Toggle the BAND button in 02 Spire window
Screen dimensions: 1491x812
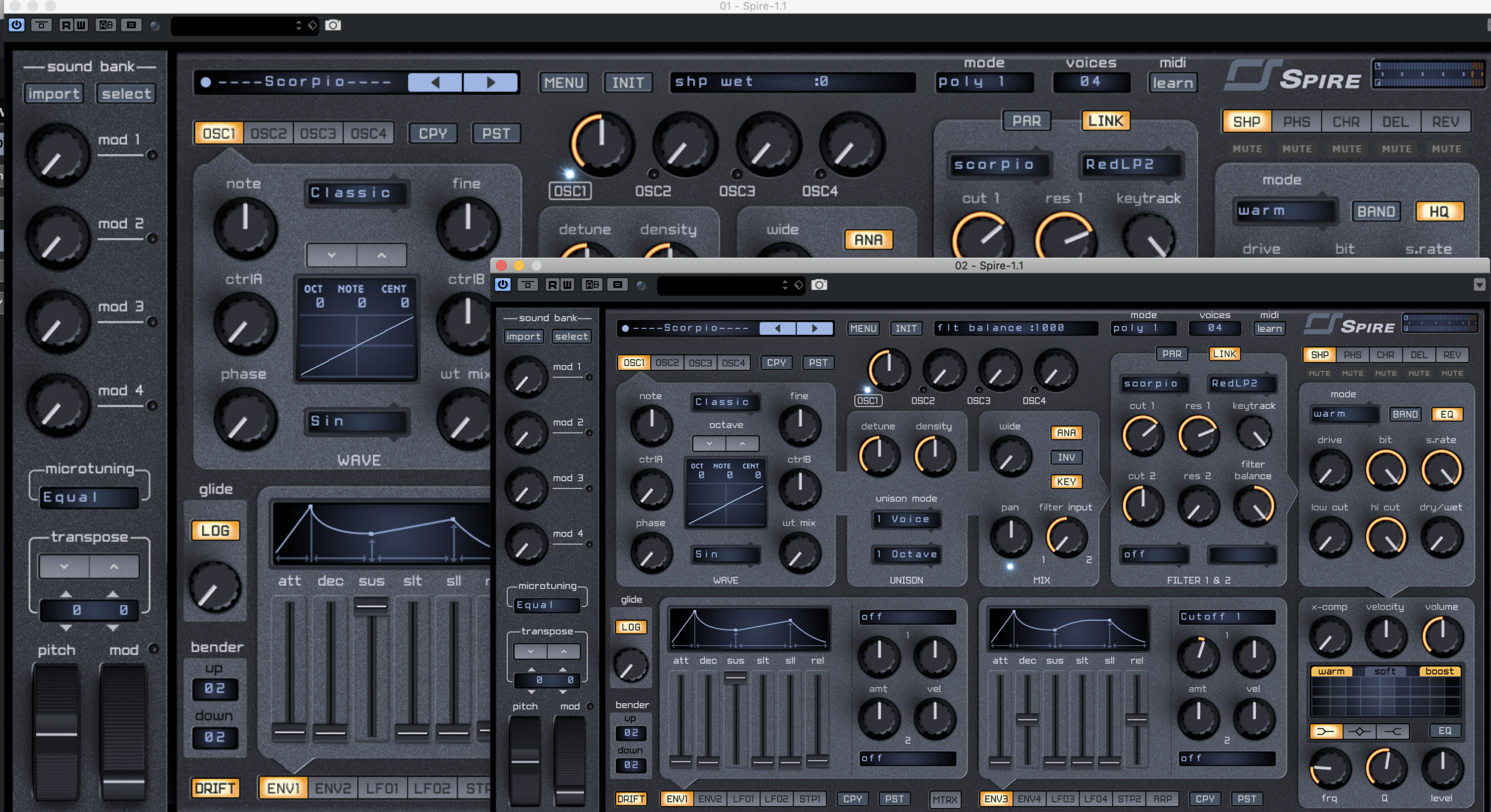[1405, 414]
